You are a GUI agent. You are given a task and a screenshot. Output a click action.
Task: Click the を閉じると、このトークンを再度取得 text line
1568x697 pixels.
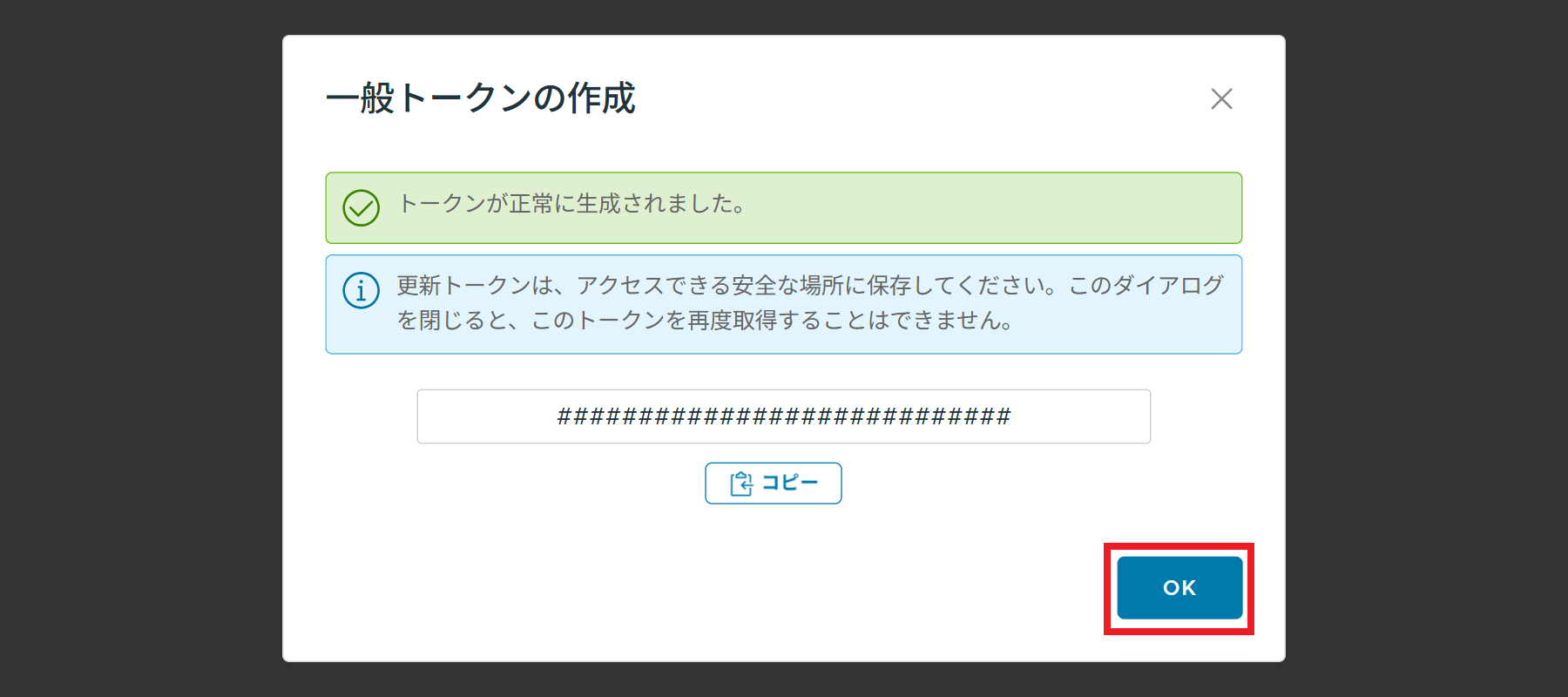706,321
